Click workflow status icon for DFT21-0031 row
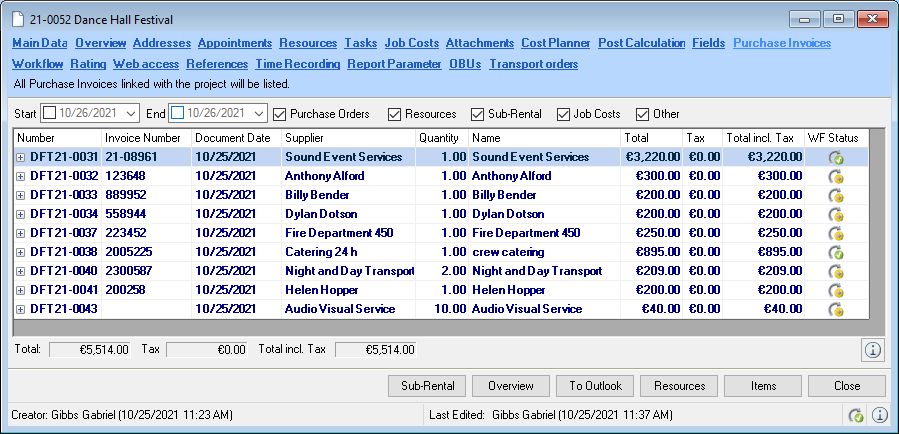This screenshot has height=434, width=899. (x=836, y=157)
